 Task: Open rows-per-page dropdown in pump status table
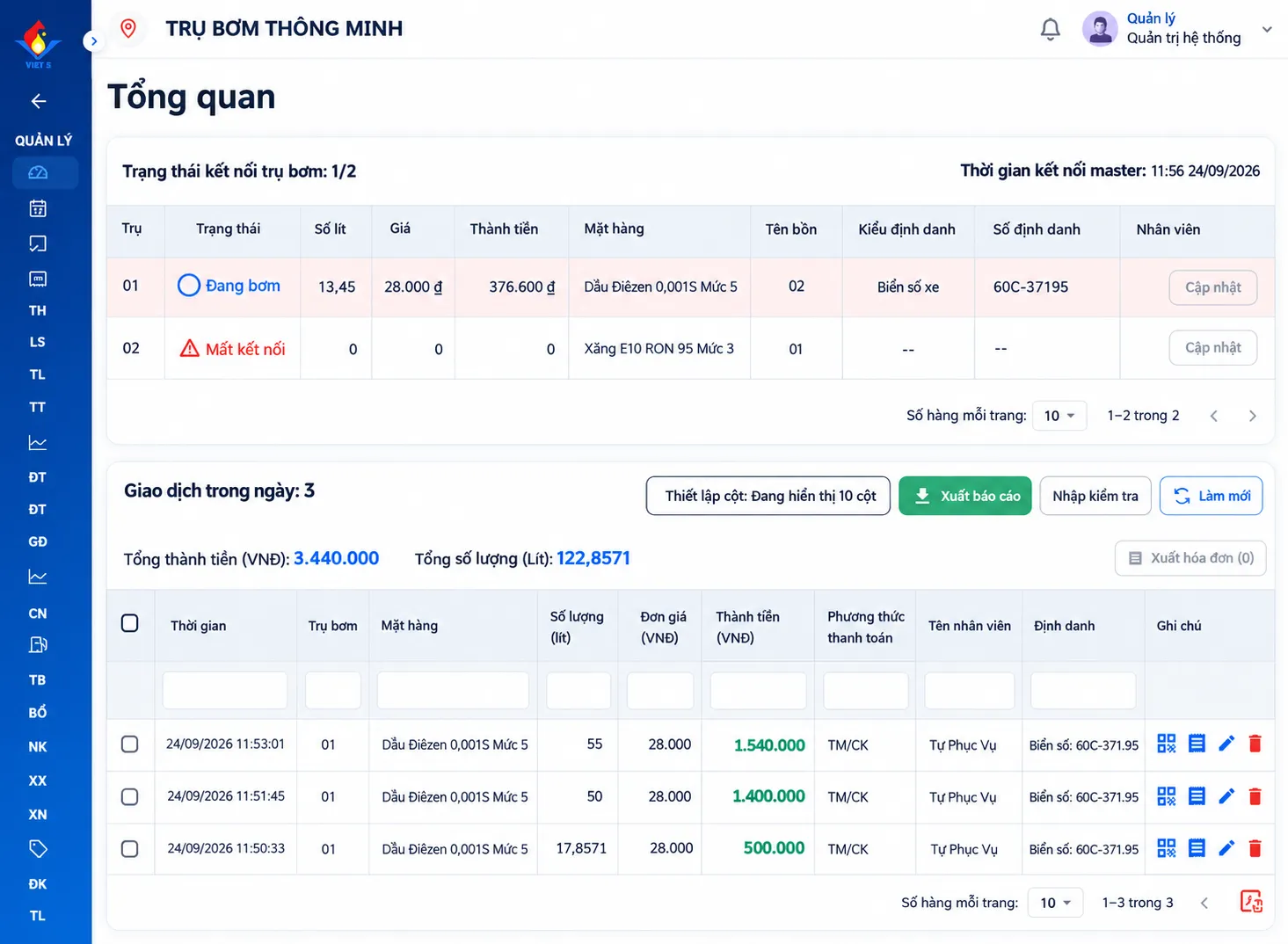(x=1059, y=416)
